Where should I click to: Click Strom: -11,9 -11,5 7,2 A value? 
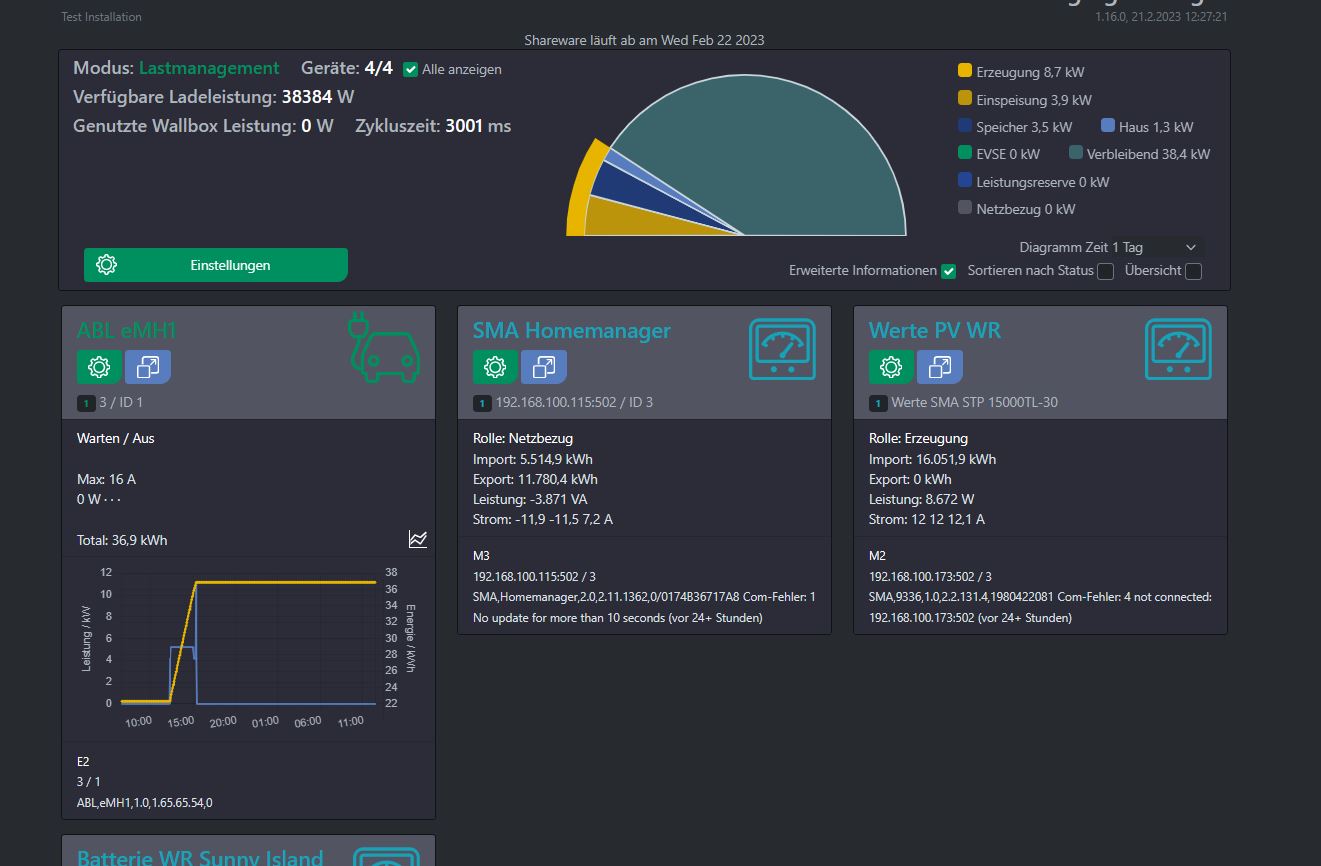click(x=543, y=519)
